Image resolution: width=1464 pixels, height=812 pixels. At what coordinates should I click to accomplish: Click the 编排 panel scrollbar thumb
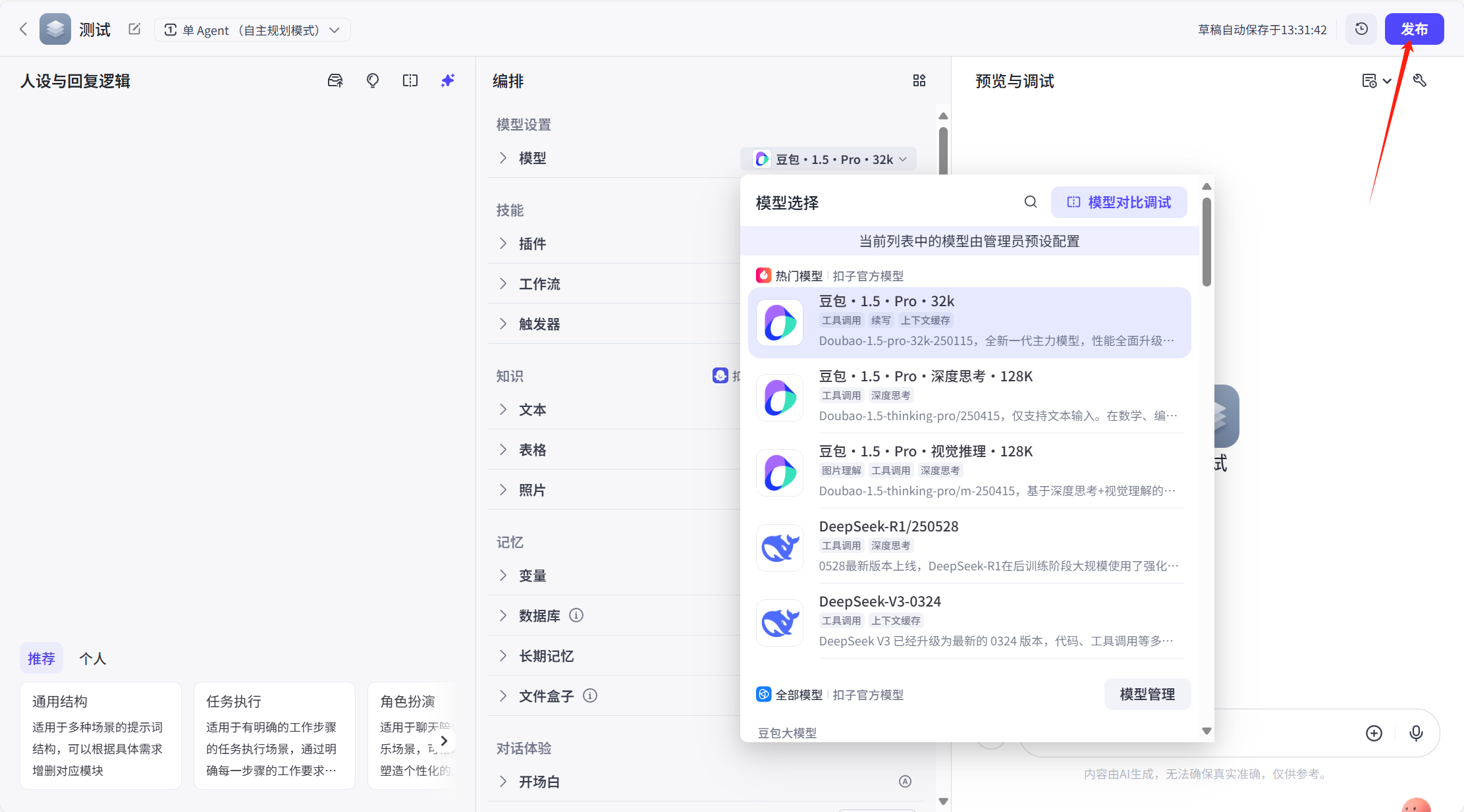[x=943, y=151]
